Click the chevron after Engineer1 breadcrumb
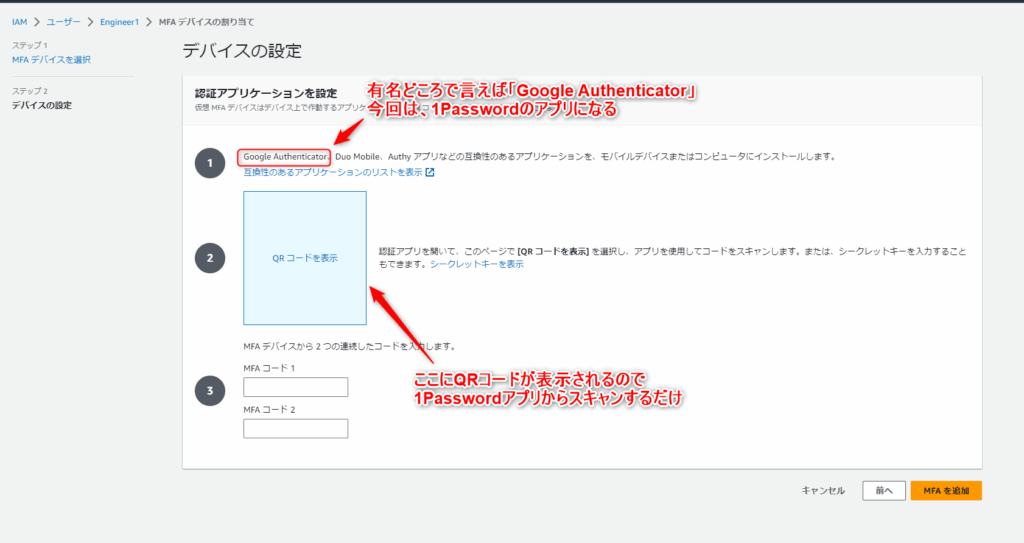 point(149,22)
